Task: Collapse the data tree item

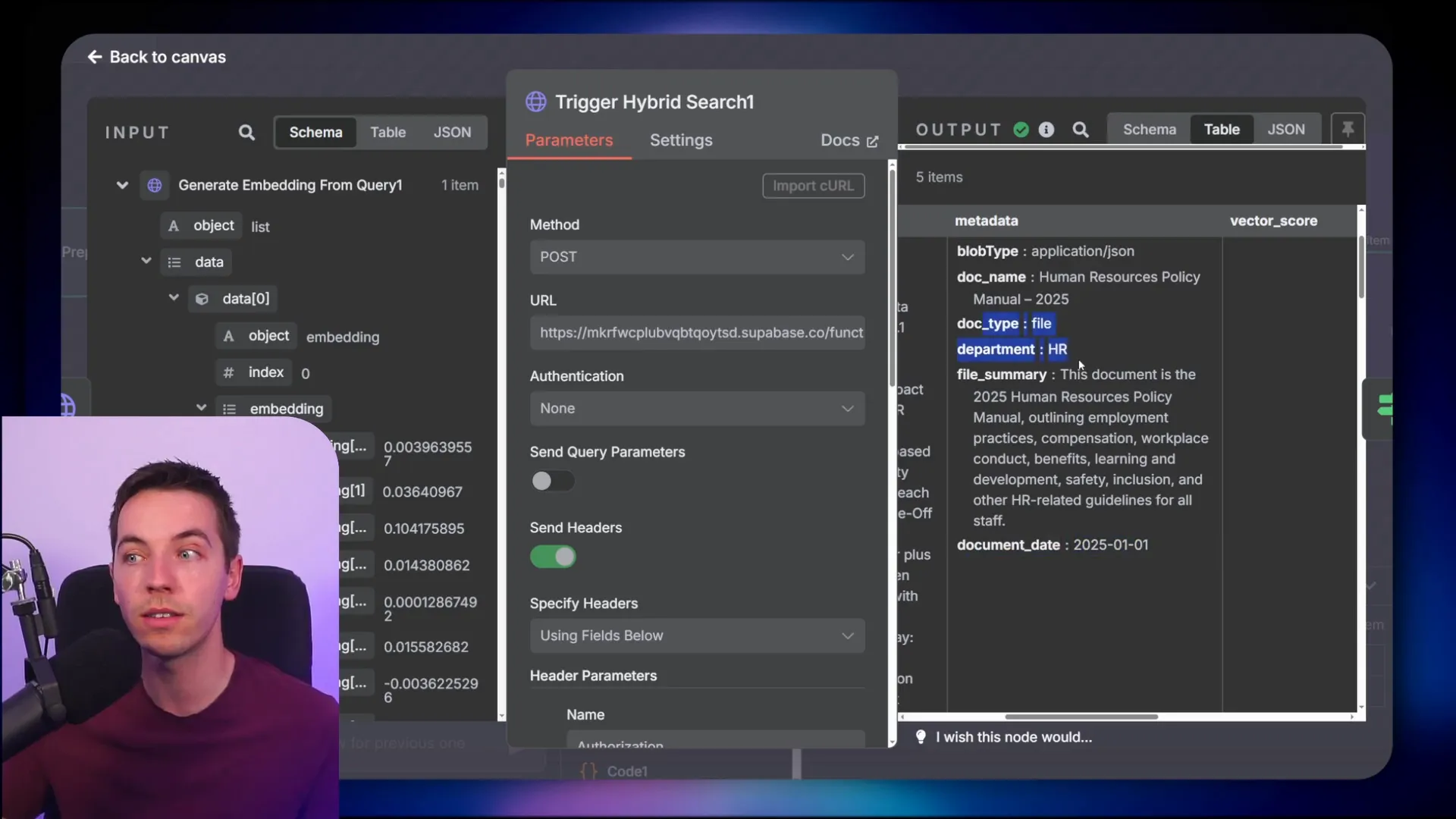Action: coord(146,261)
